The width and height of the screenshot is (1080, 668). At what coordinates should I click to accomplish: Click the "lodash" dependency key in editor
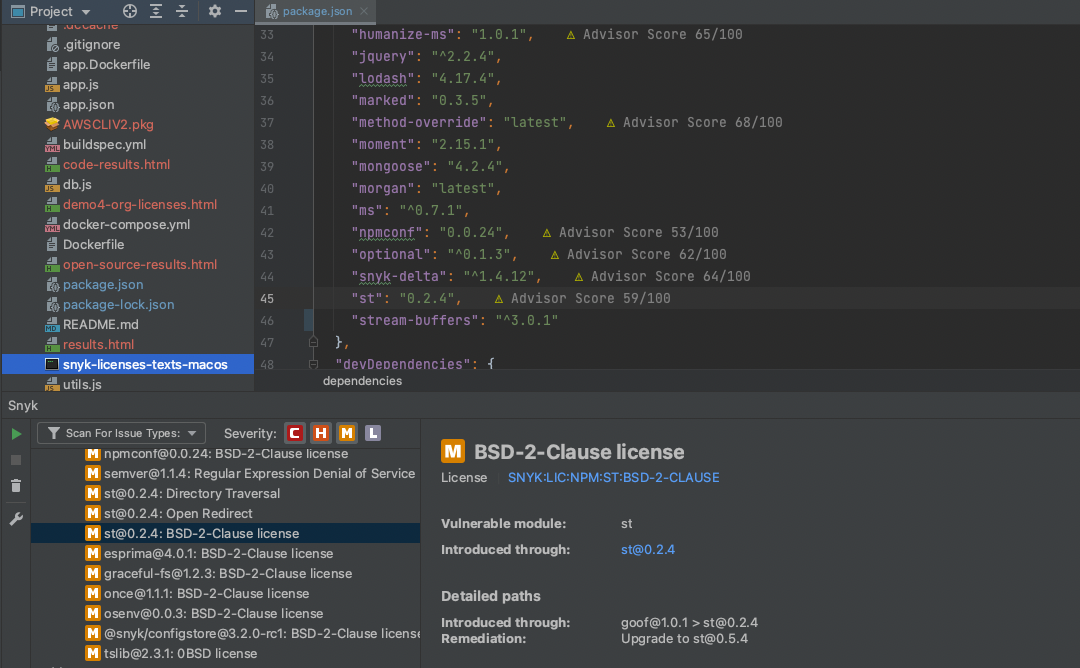[383, 79]
